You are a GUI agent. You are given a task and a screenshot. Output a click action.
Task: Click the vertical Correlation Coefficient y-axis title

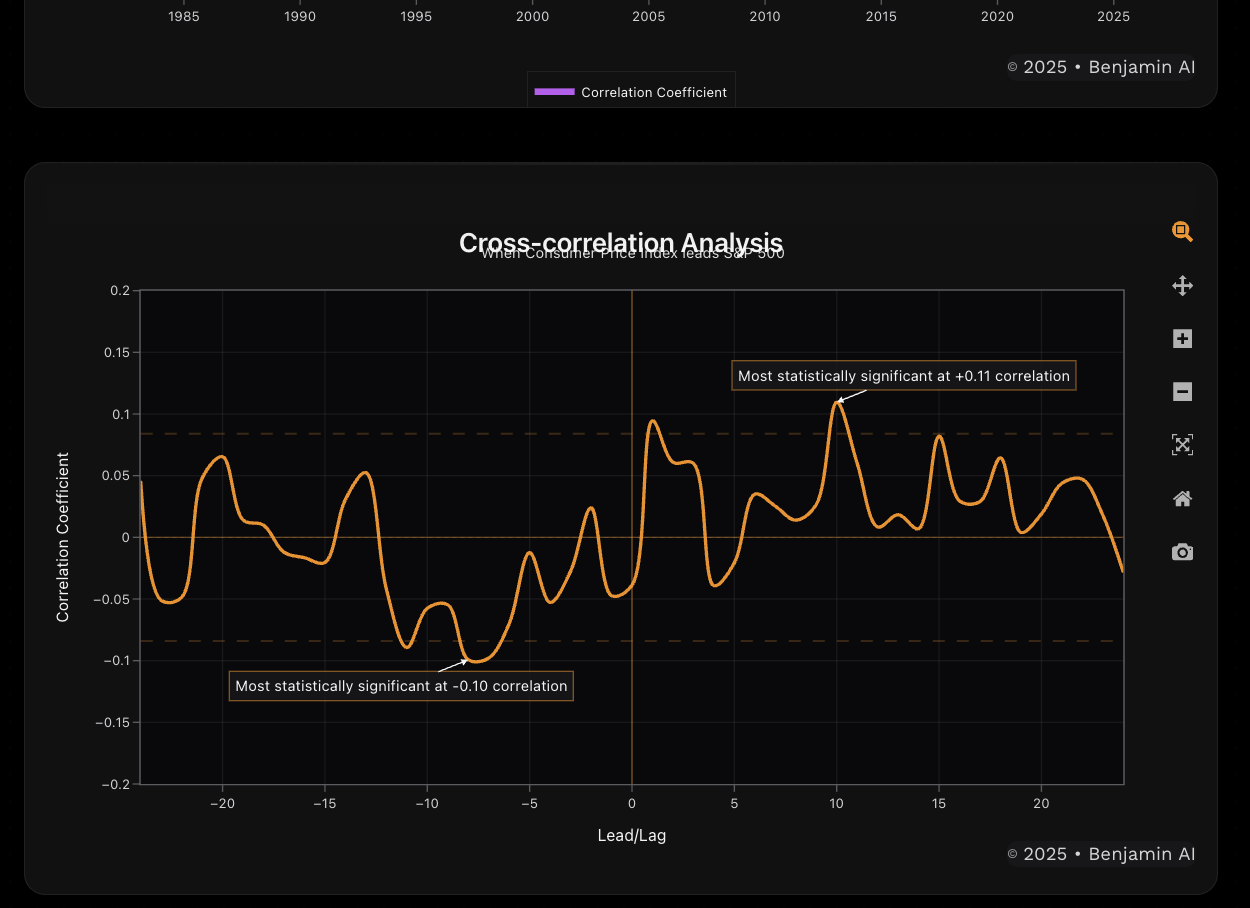pyautogui.click(x=63, y=537)
